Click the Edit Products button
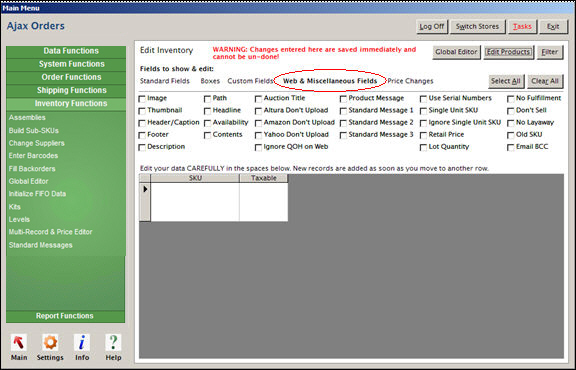The width and height of the screenshot is (576, 370). pyautogui.click(x=508, y=52)
